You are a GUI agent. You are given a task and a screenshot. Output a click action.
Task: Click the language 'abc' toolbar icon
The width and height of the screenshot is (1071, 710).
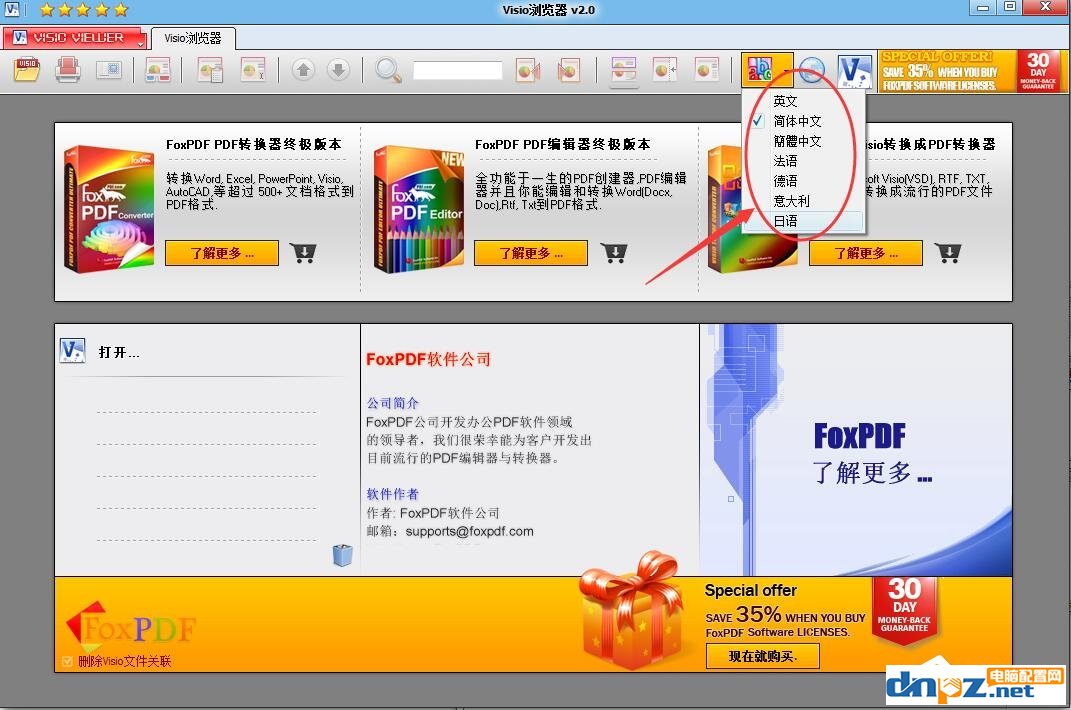tap(766, 71)
